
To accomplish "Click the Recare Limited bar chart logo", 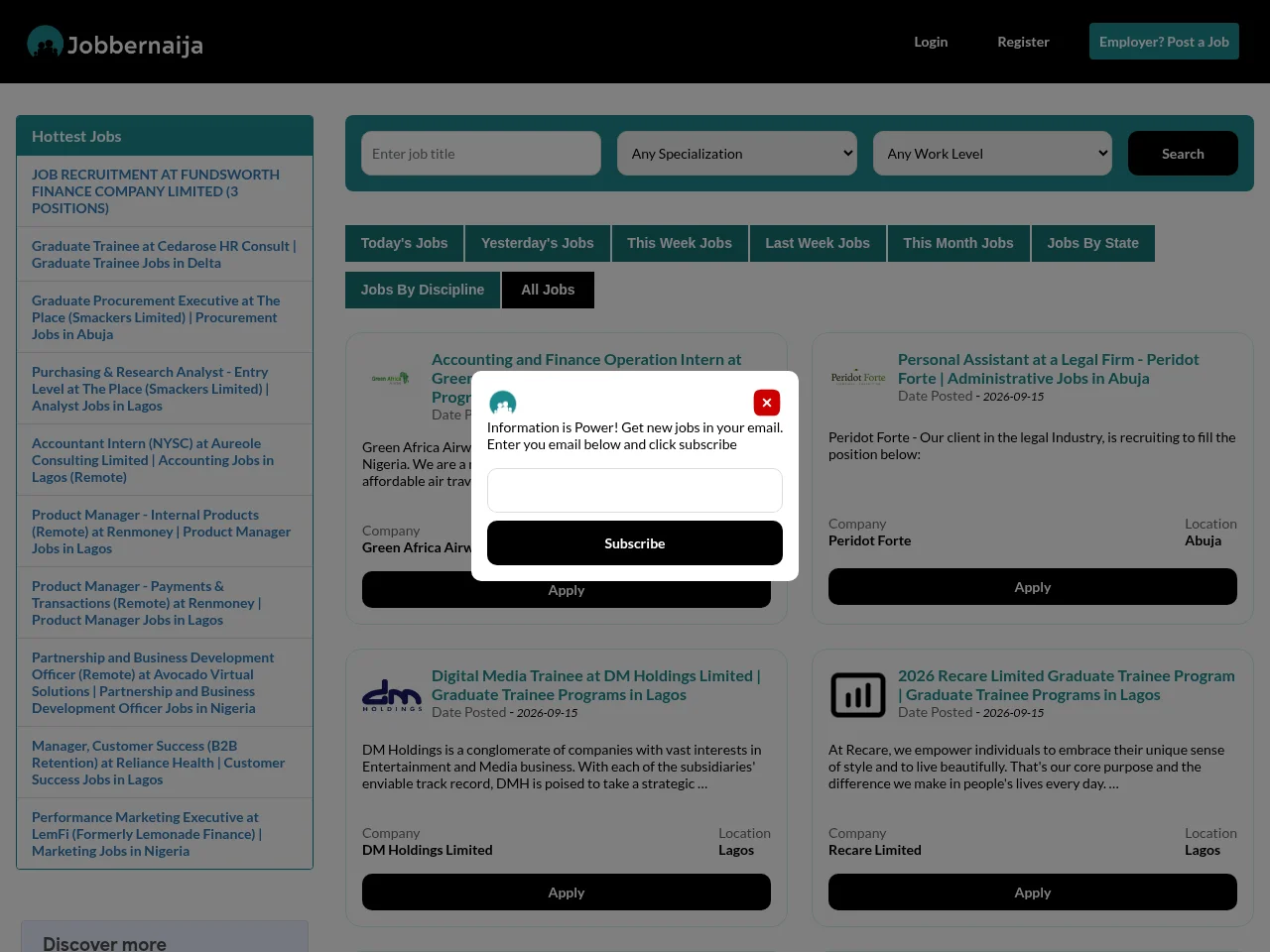I will [x=858, y=695].
